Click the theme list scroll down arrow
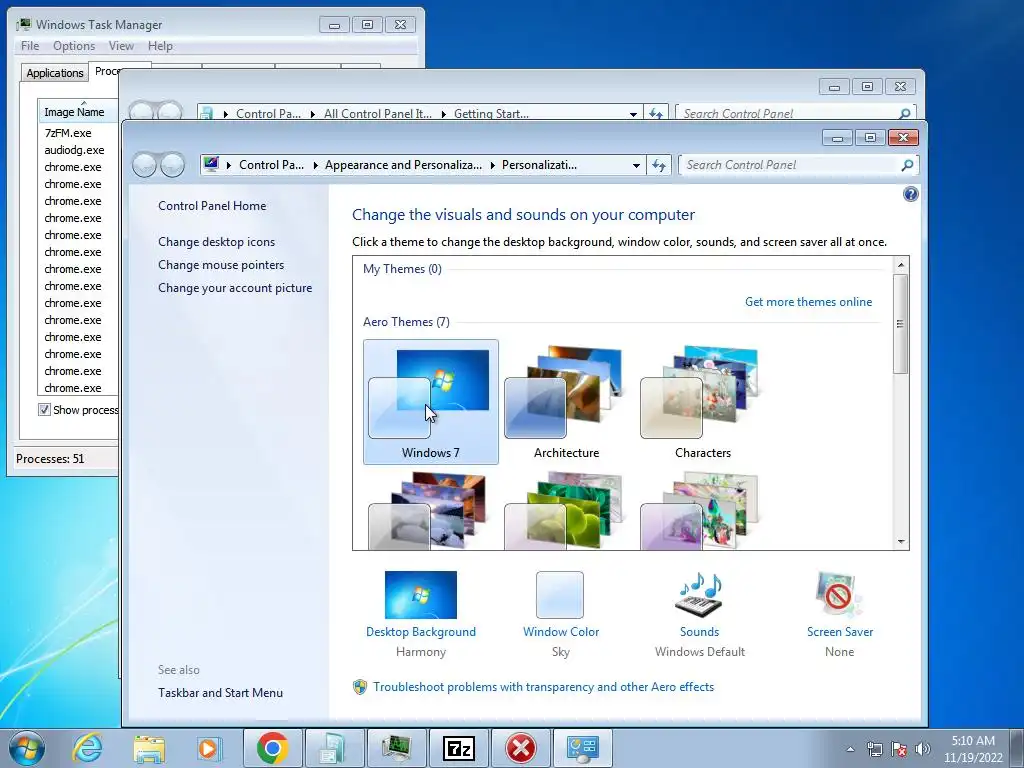Image resolution: width=1024 pixels, height=768 pixels. coord(901,541)
